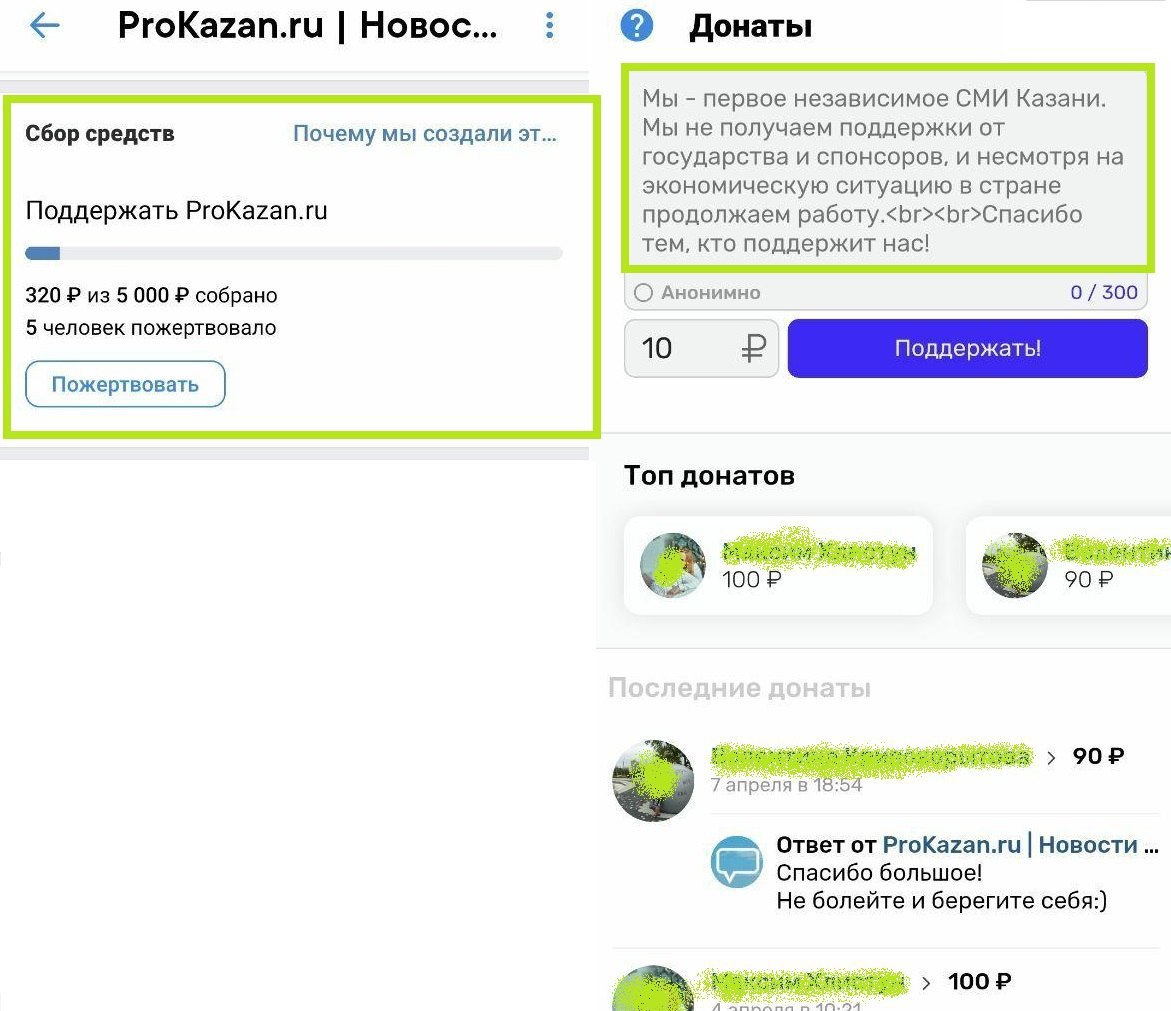The width and height of the screenshot is (1171, 1011).
Task: Expand the 90 ₽ donation chevron
Action: pos(1052,758)
